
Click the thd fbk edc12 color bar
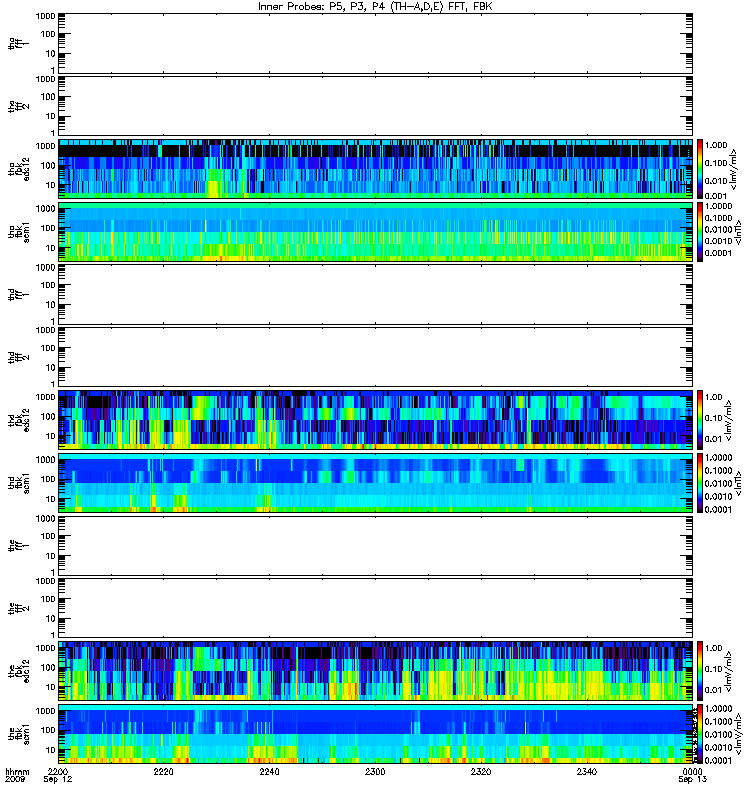click(700, 420)
